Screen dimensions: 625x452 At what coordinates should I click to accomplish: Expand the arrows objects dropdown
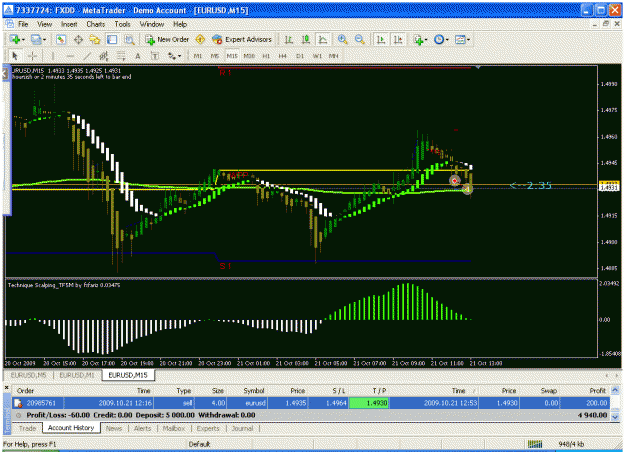click(x=179, y=56)
